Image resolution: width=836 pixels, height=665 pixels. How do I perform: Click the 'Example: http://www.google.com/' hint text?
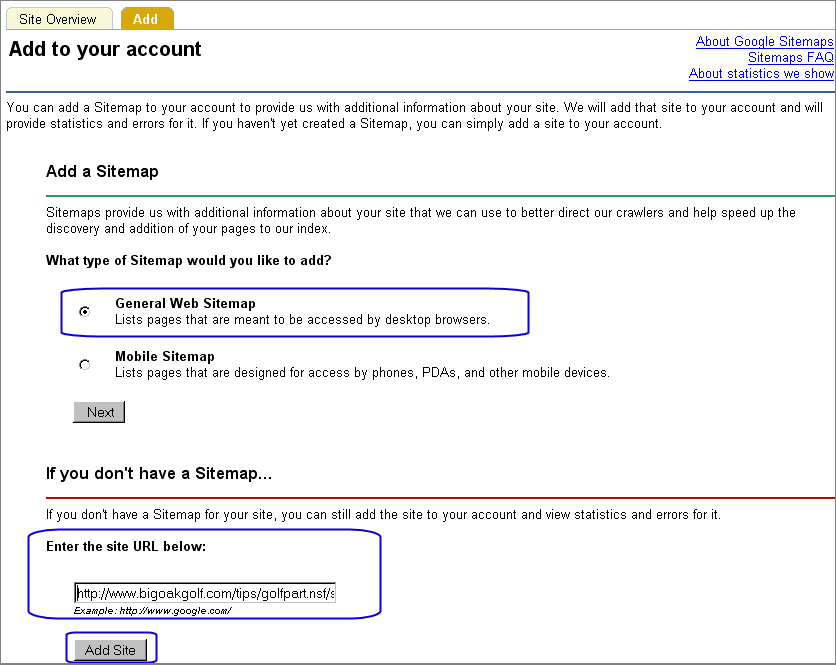pos(152,611)
